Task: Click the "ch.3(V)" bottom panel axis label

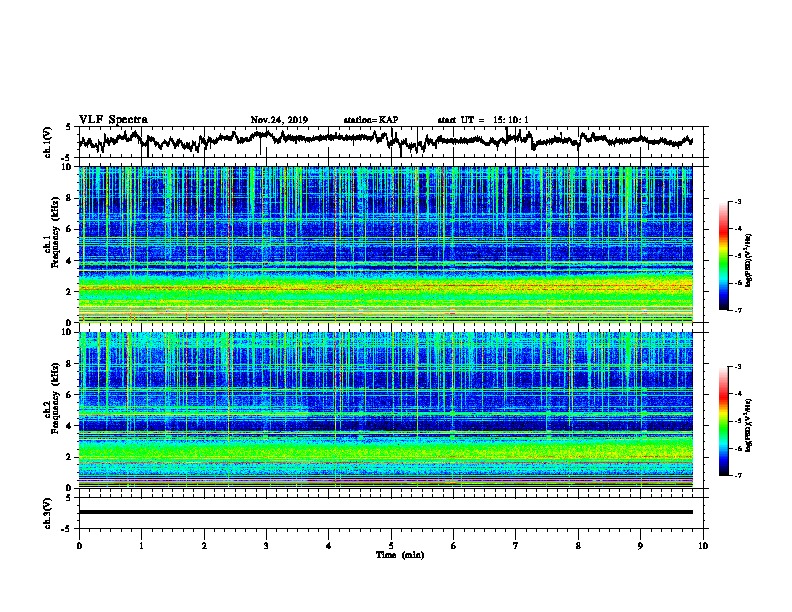Action: 47,513
